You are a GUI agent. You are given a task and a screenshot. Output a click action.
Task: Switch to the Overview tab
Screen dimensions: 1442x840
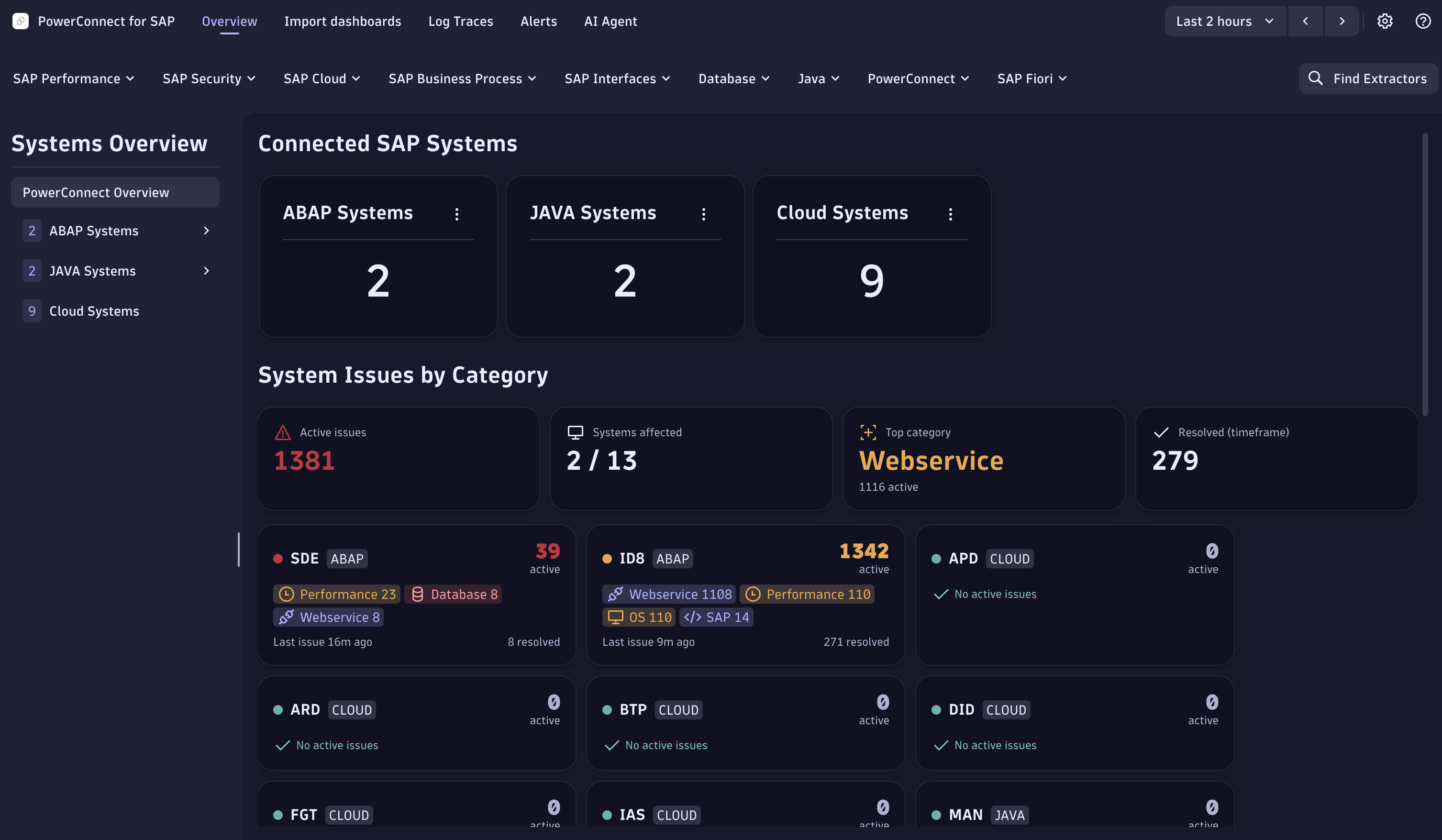click(230, 21)
